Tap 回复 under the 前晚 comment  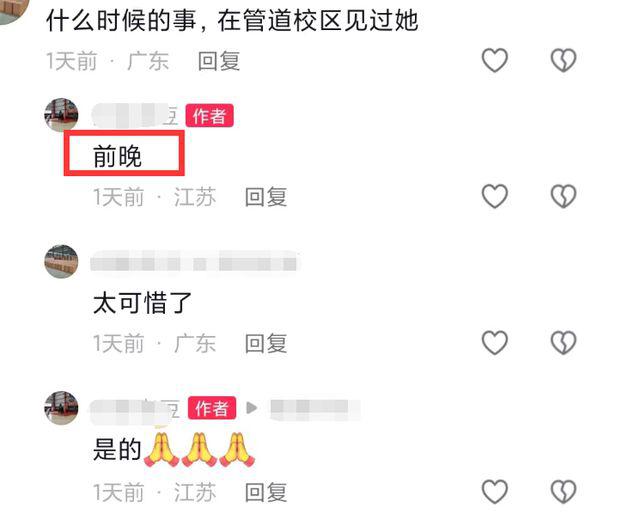[266, 197]
